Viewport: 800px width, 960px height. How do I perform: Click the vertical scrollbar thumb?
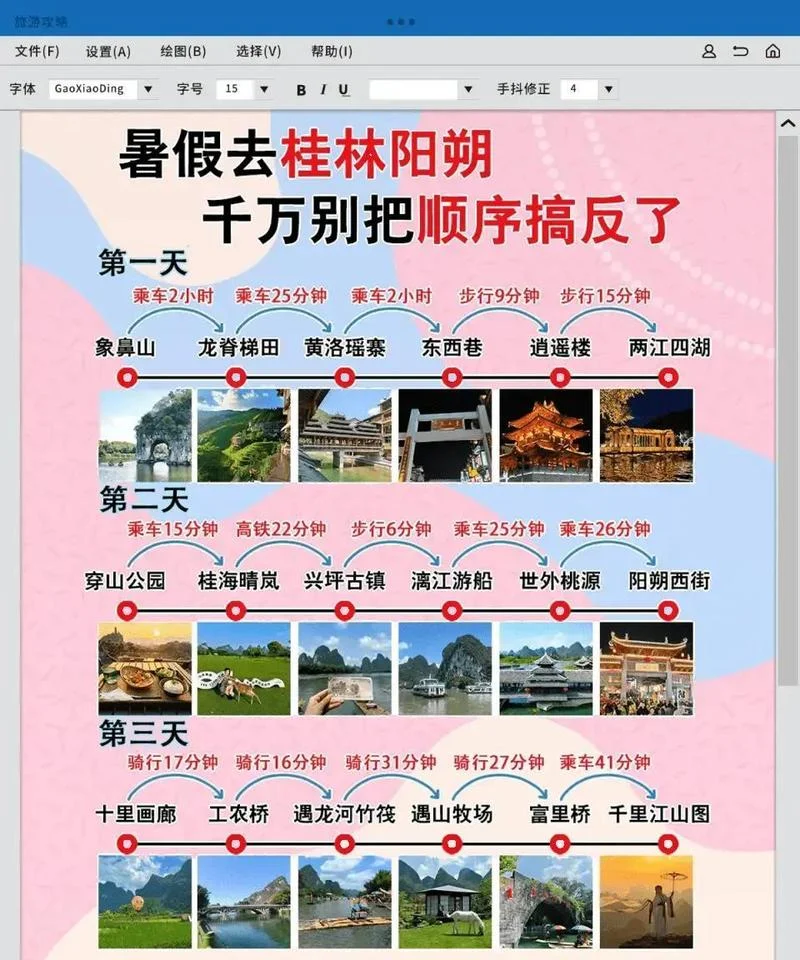[788, 410]
